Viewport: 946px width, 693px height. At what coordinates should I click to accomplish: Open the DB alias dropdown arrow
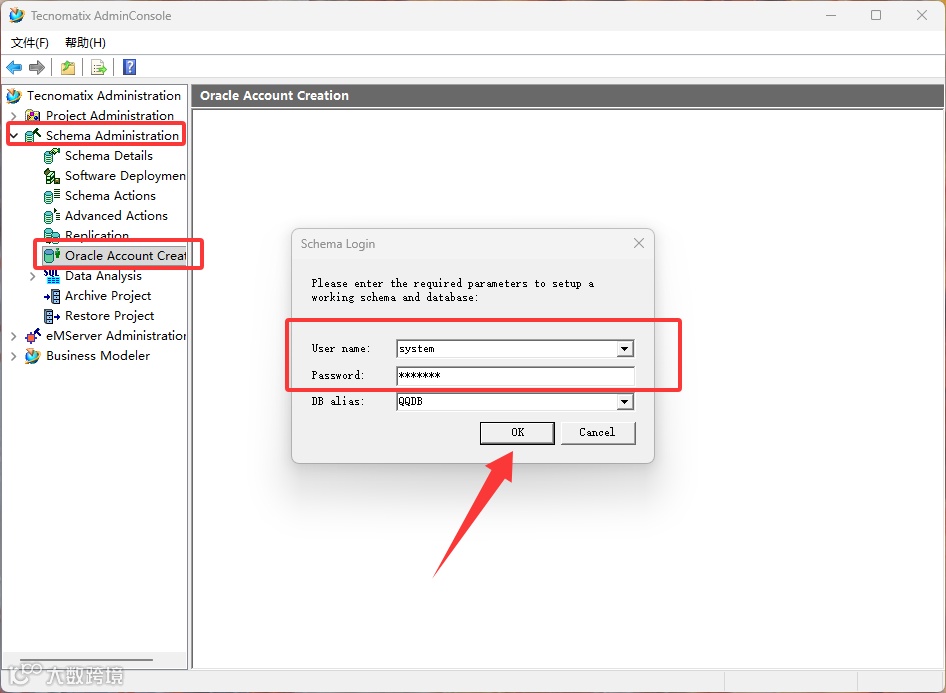point(625,401)
